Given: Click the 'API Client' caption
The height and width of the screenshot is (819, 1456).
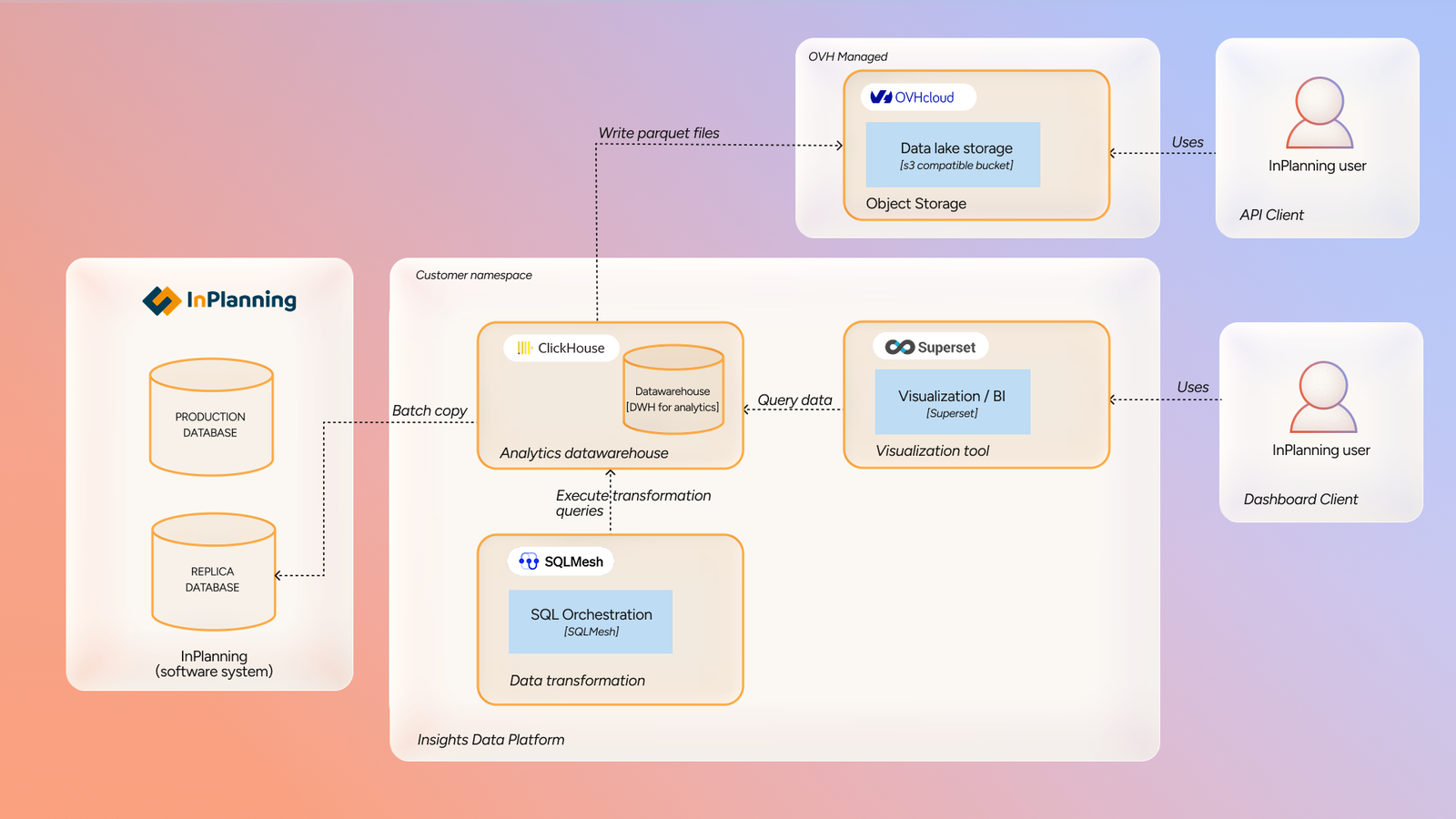Looking at the screenshot, I should coord(1272,215).
